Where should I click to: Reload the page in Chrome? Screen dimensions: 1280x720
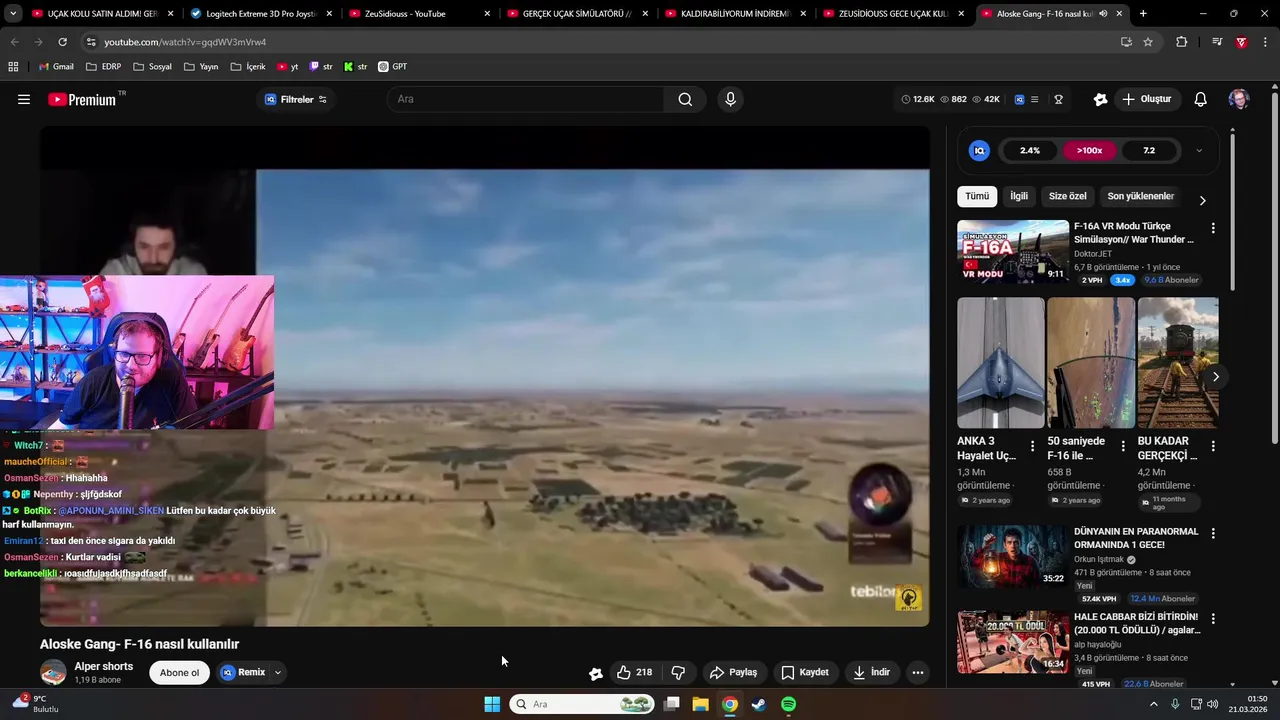coord(62,42)
